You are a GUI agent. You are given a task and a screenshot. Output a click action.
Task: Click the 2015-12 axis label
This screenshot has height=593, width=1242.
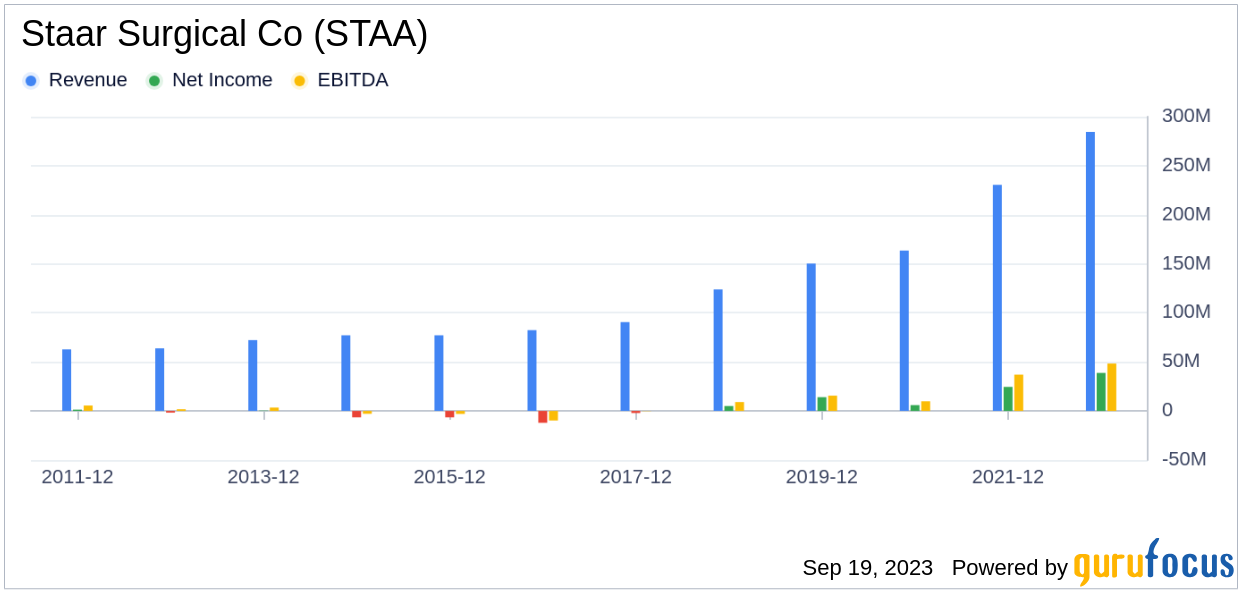click(449, 477)
